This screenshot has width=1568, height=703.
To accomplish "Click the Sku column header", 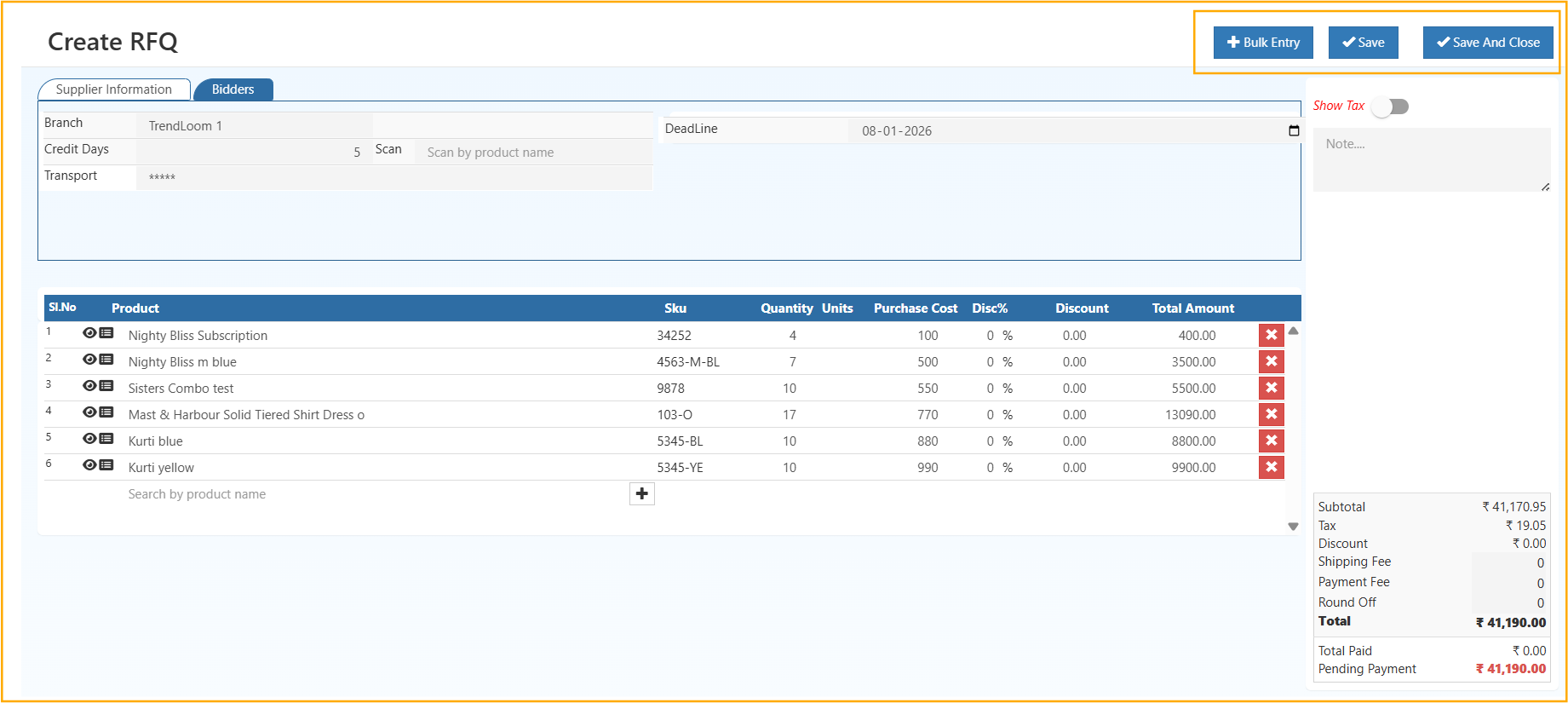I will tap(675, 308).
